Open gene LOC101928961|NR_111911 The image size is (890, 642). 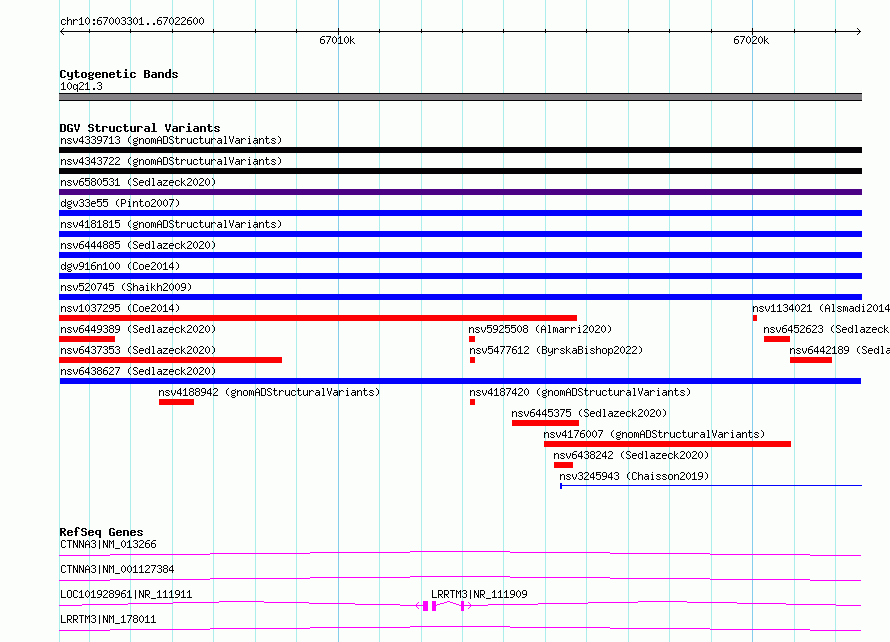click(x=126, y=594)
